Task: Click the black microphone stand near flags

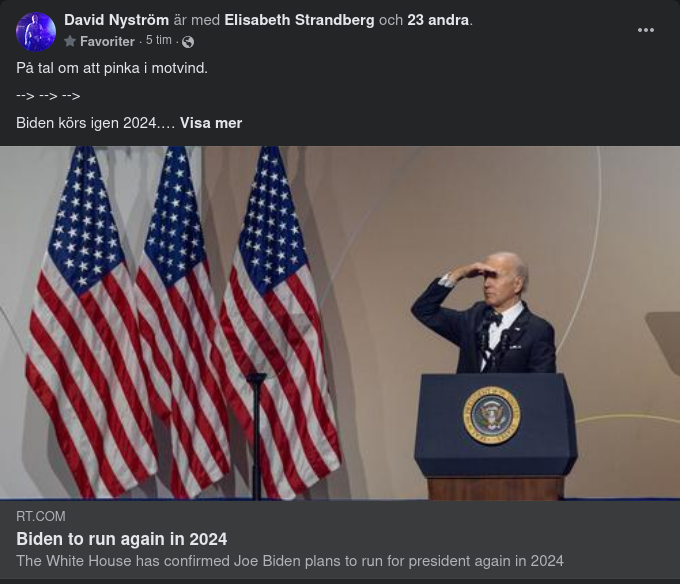Action: coord(256,436)
